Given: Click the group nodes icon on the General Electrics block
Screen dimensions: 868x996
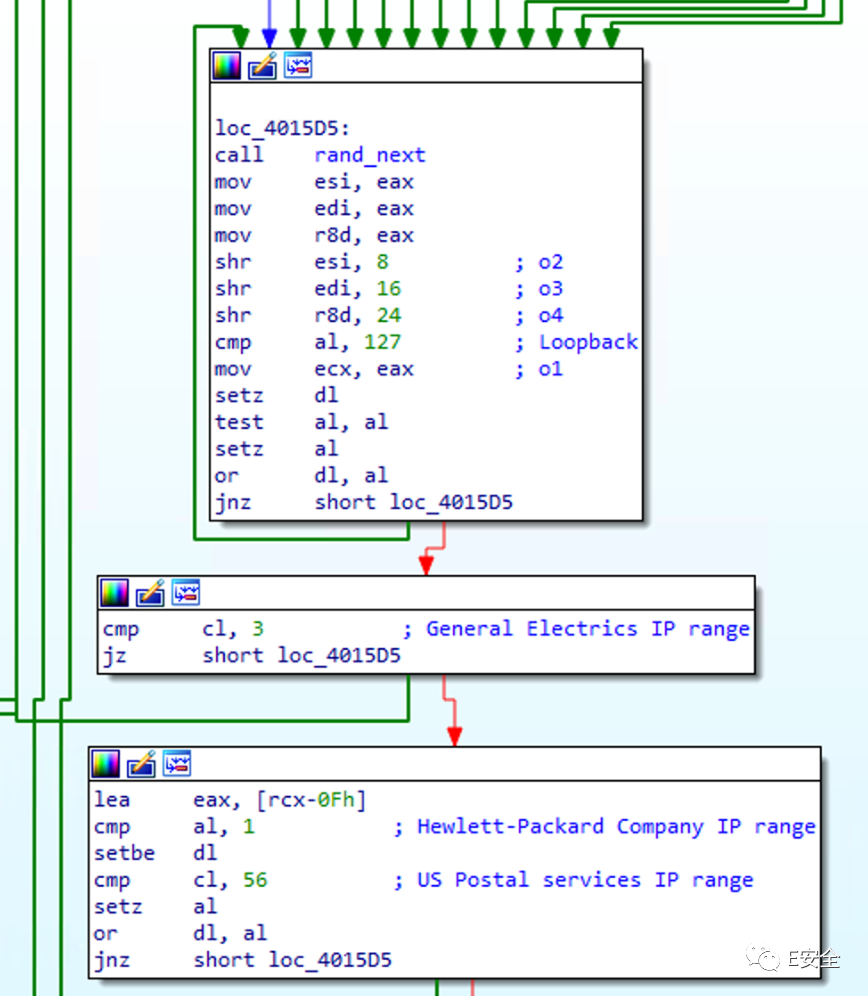Looking at the screenshot, I should click(x=186, y=592).
